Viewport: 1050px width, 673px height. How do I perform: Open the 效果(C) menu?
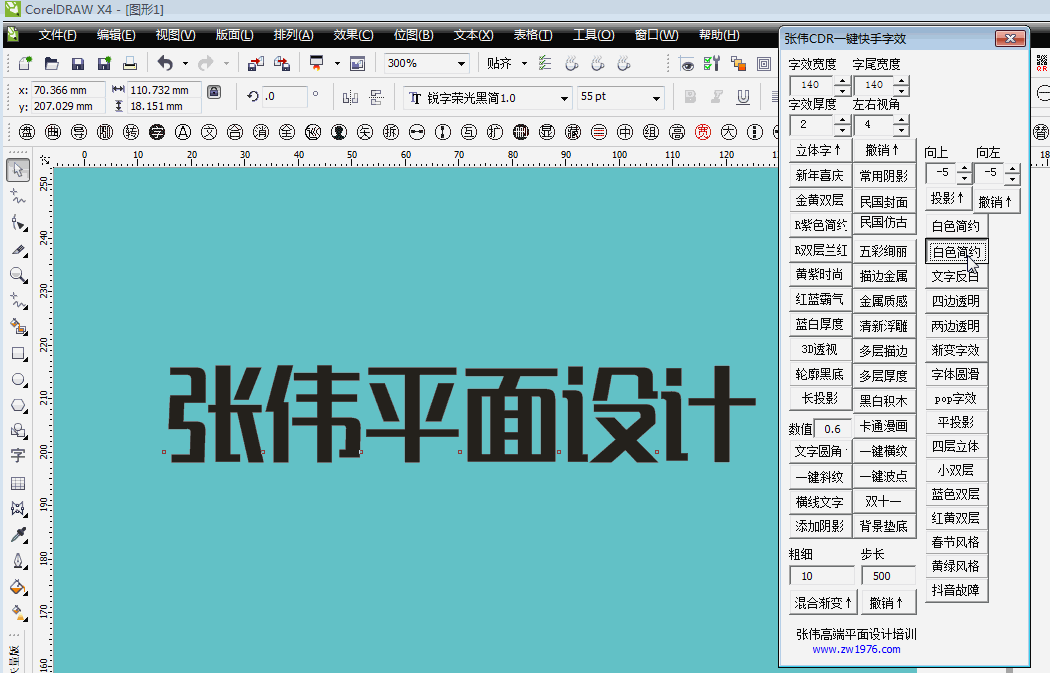tap(353, 35)
